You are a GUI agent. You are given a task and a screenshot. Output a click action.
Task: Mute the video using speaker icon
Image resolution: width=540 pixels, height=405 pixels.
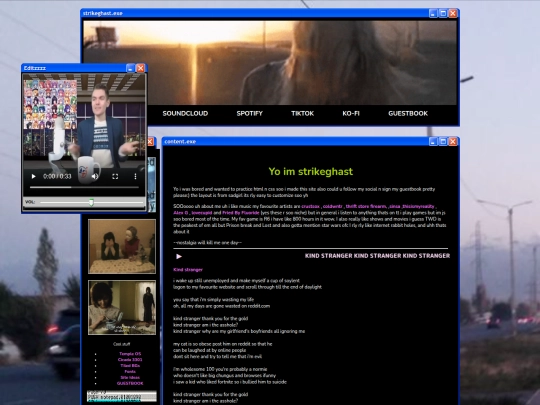95,176
